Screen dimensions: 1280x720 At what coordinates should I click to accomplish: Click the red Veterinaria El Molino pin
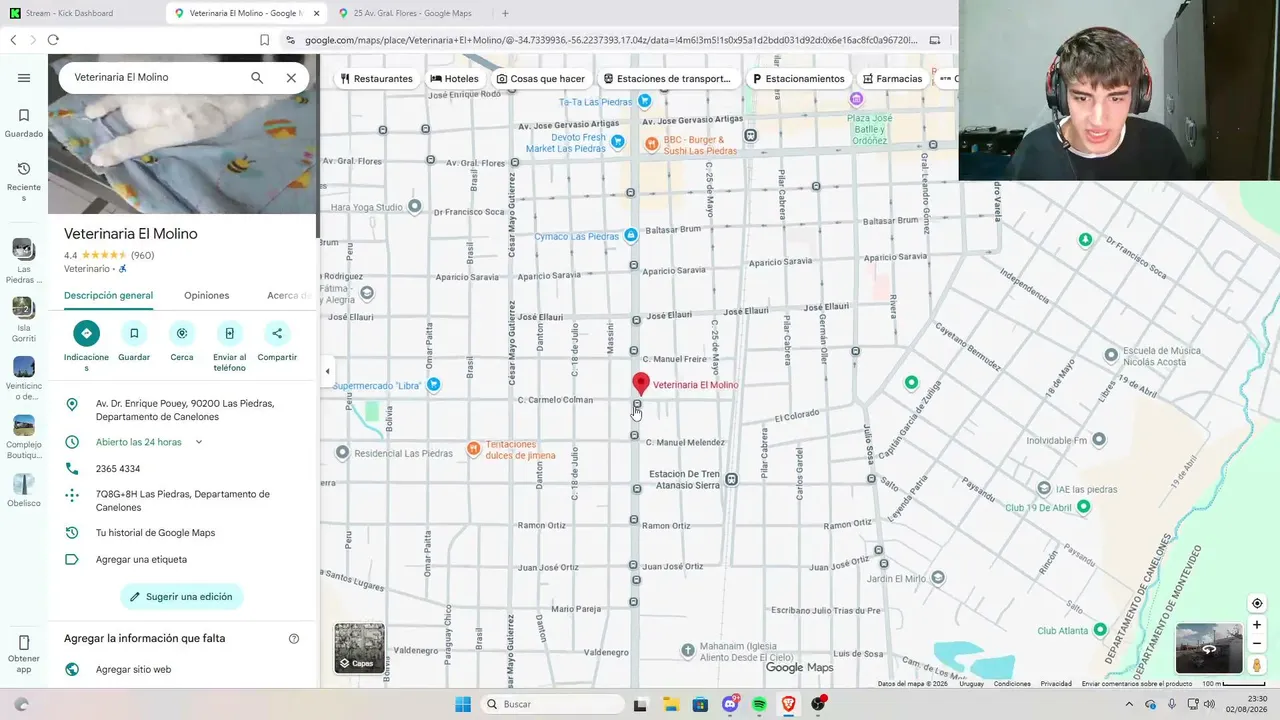(641, 383)
